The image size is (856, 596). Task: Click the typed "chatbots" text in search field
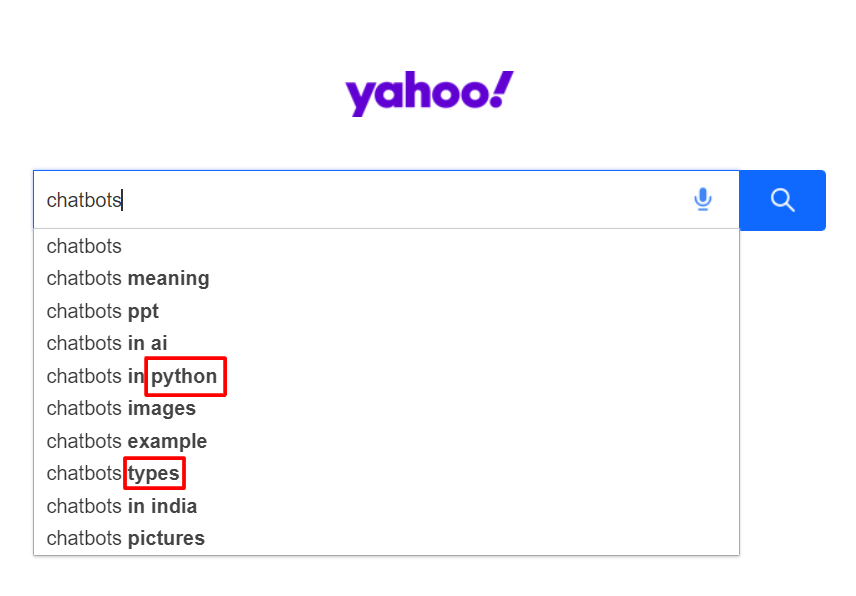pyautogui.click(x=84, y=200)
